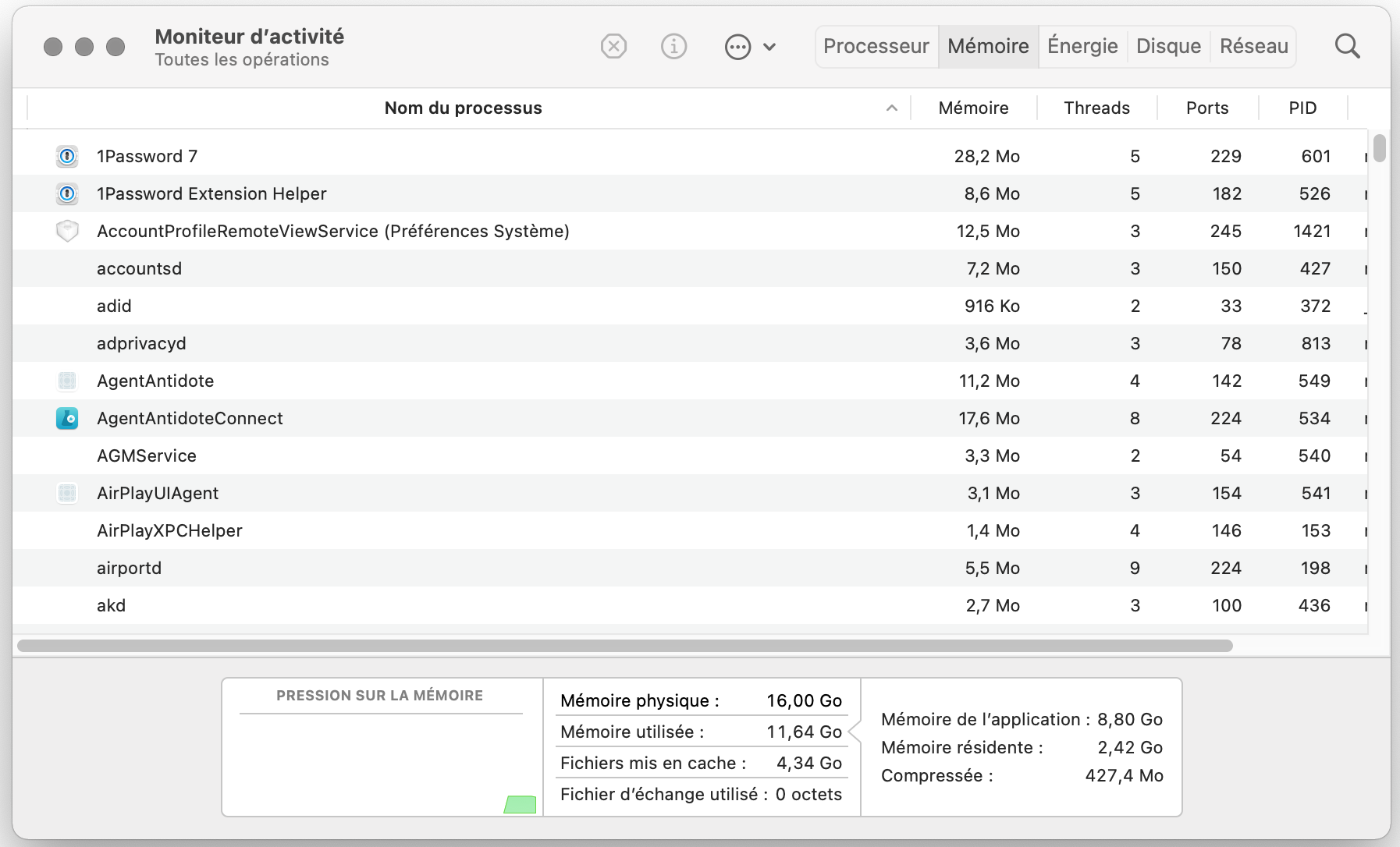1400x847 pixels.
Task: Switch to the Énergie tab
Action: [x=1082, y=47]
